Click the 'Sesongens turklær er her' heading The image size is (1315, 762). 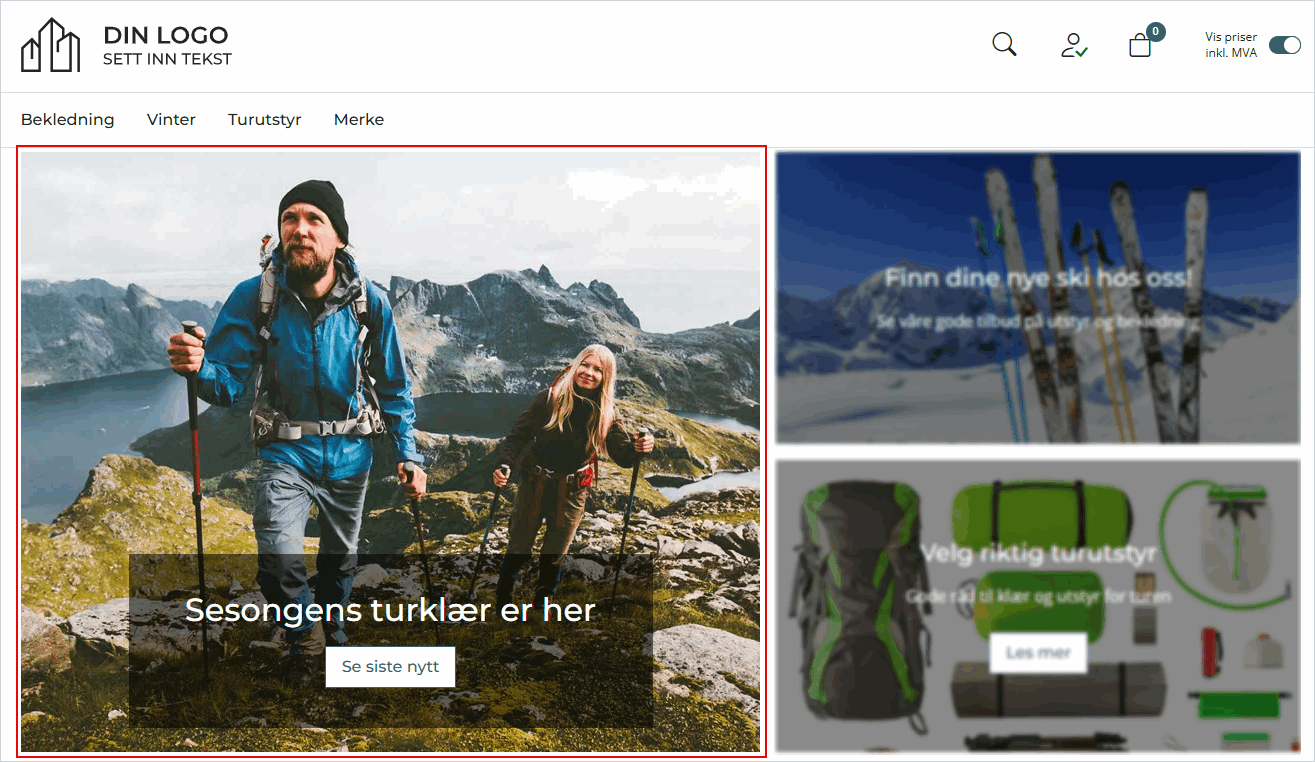click(x=390, y=610)
